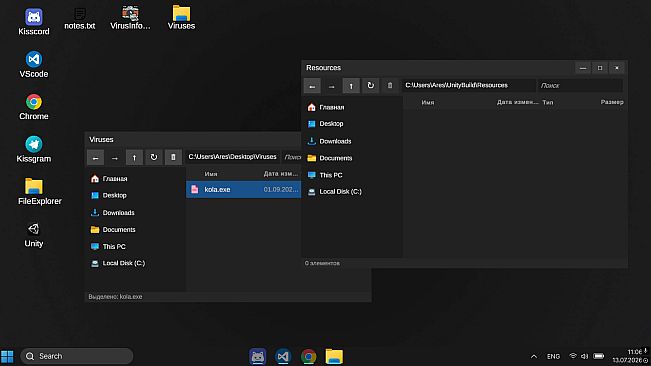
Task: Open Главная in Resources window sidebar
Action: [326, 107]
